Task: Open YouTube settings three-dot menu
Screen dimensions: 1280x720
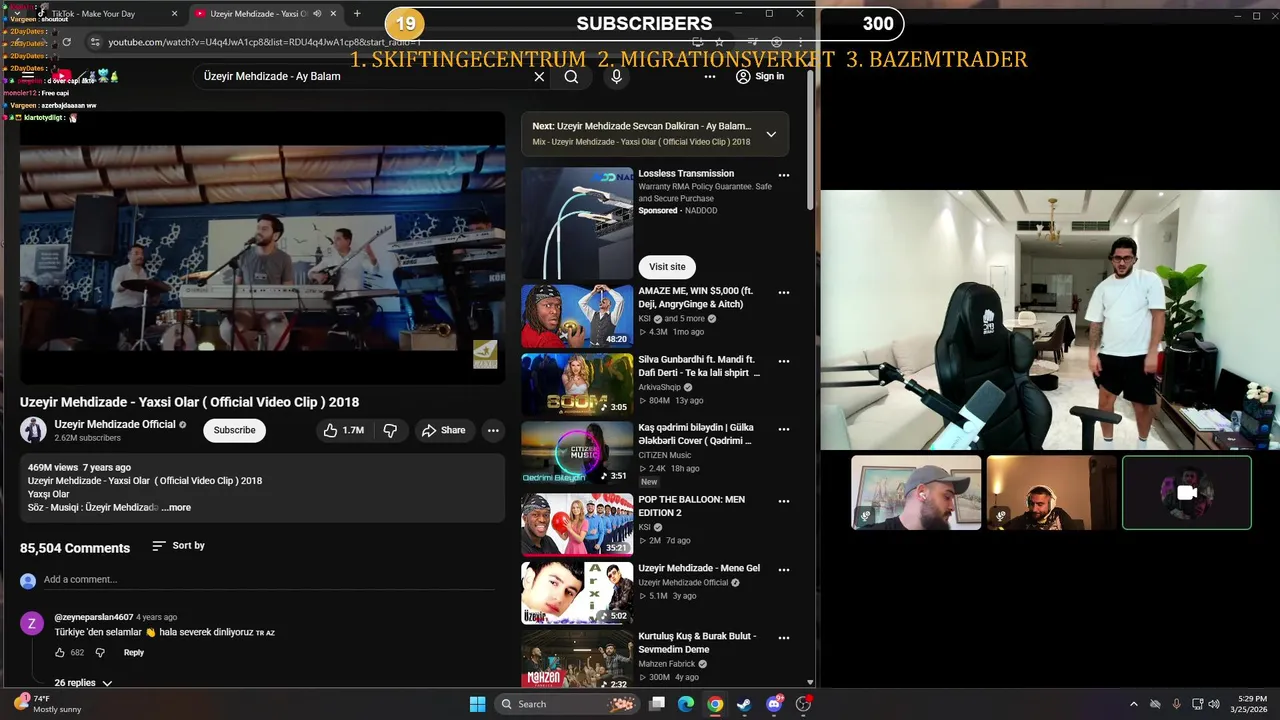Action: click(709, 77)
